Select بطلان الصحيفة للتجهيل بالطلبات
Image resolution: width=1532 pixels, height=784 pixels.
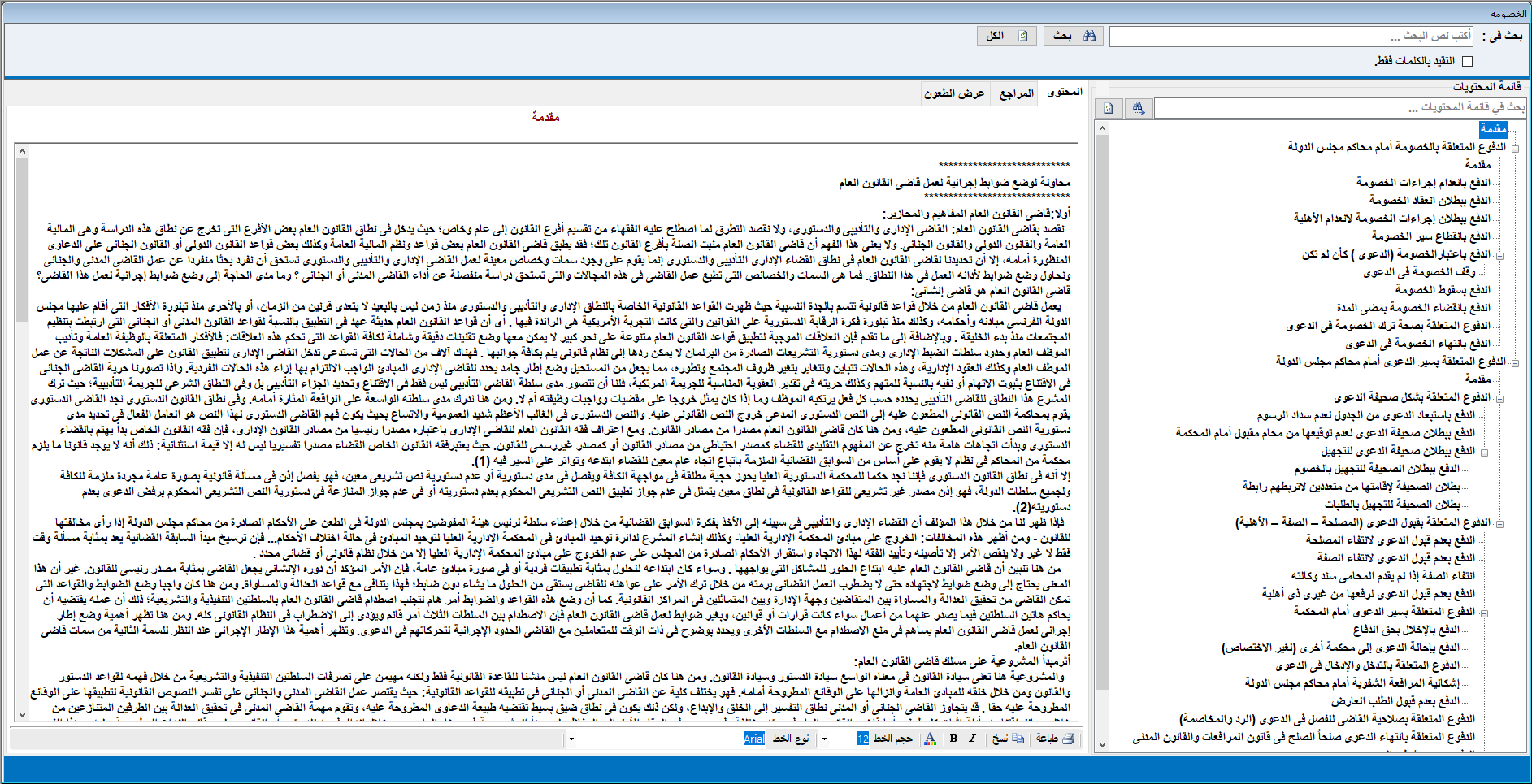click(x=1391, y=504)
